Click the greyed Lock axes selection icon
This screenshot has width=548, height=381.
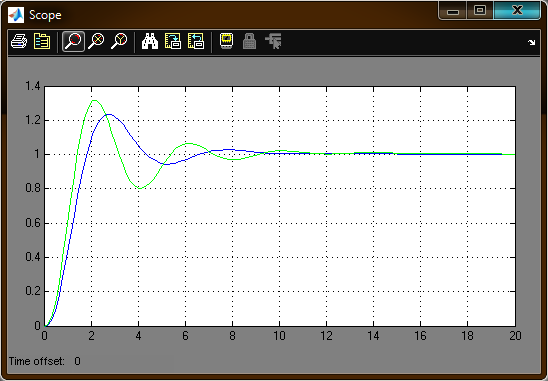[x=249, y=41]
